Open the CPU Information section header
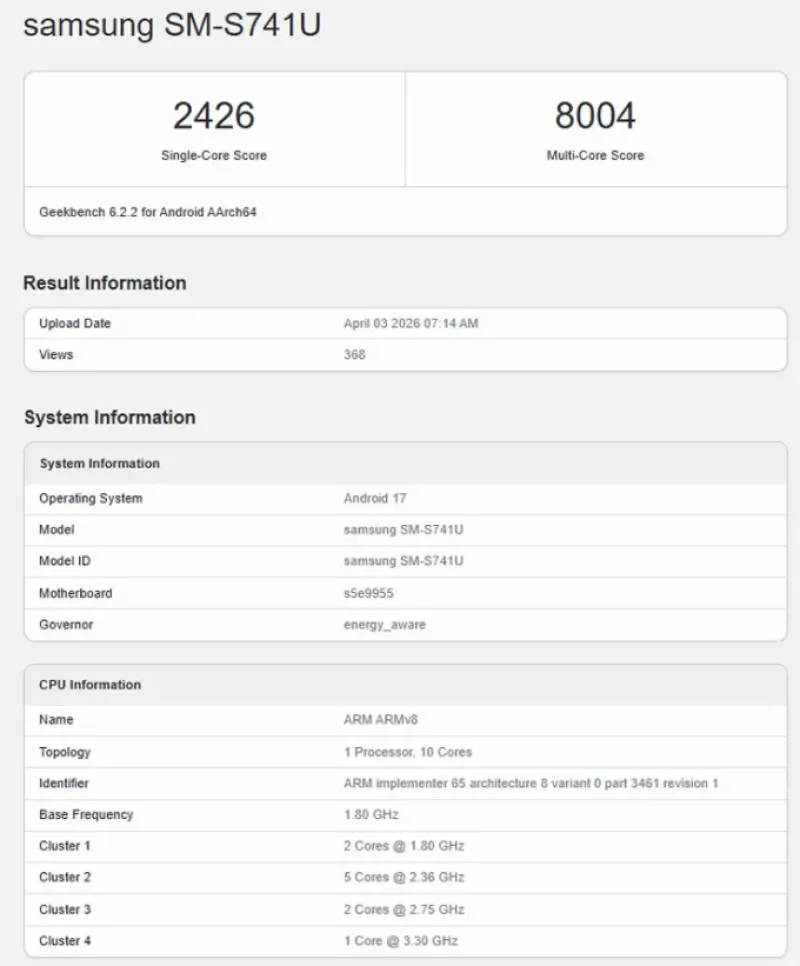Image resolution: width=800 pixels, height=966 pixels. 91,685
